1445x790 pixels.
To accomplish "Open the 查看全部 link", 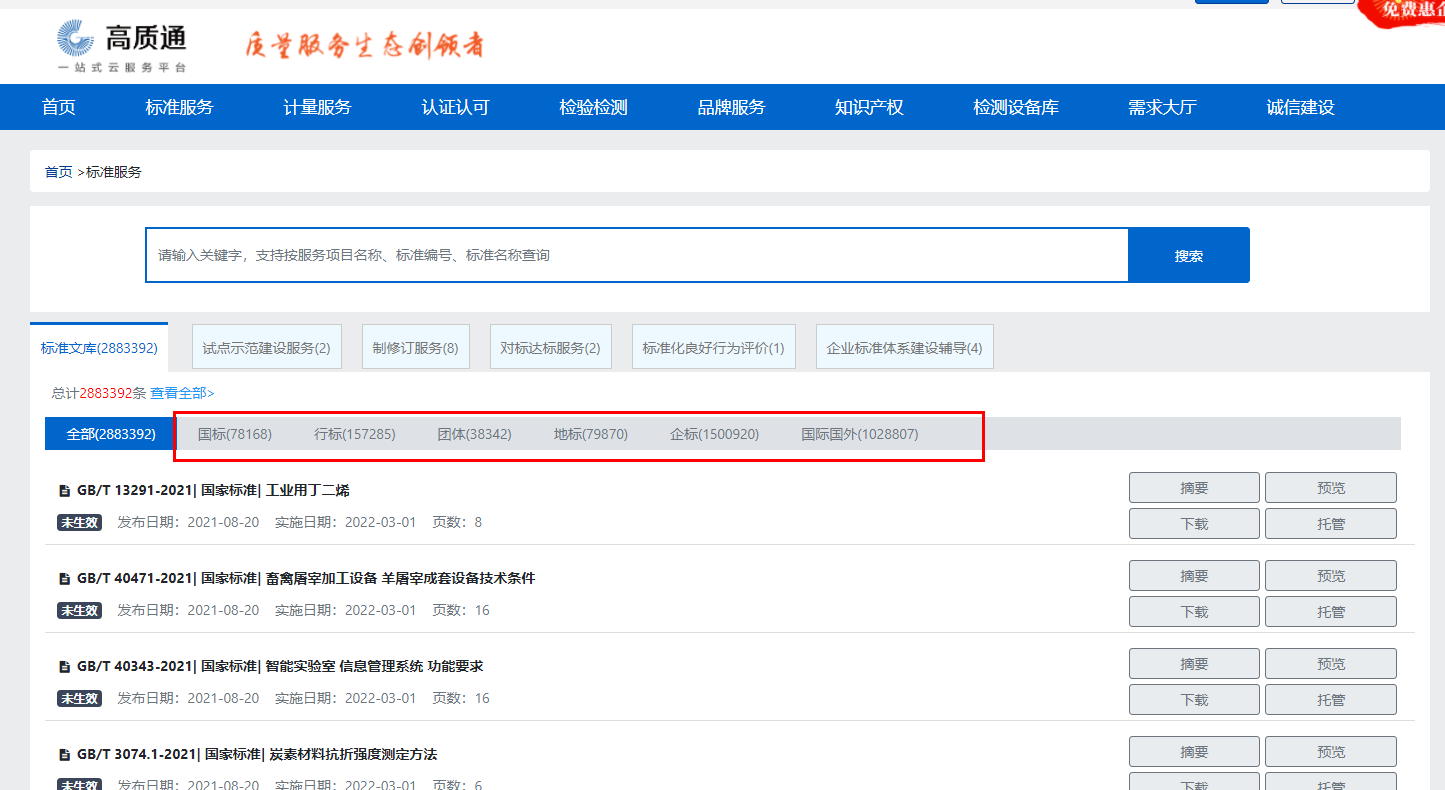I will click(183, 393).
